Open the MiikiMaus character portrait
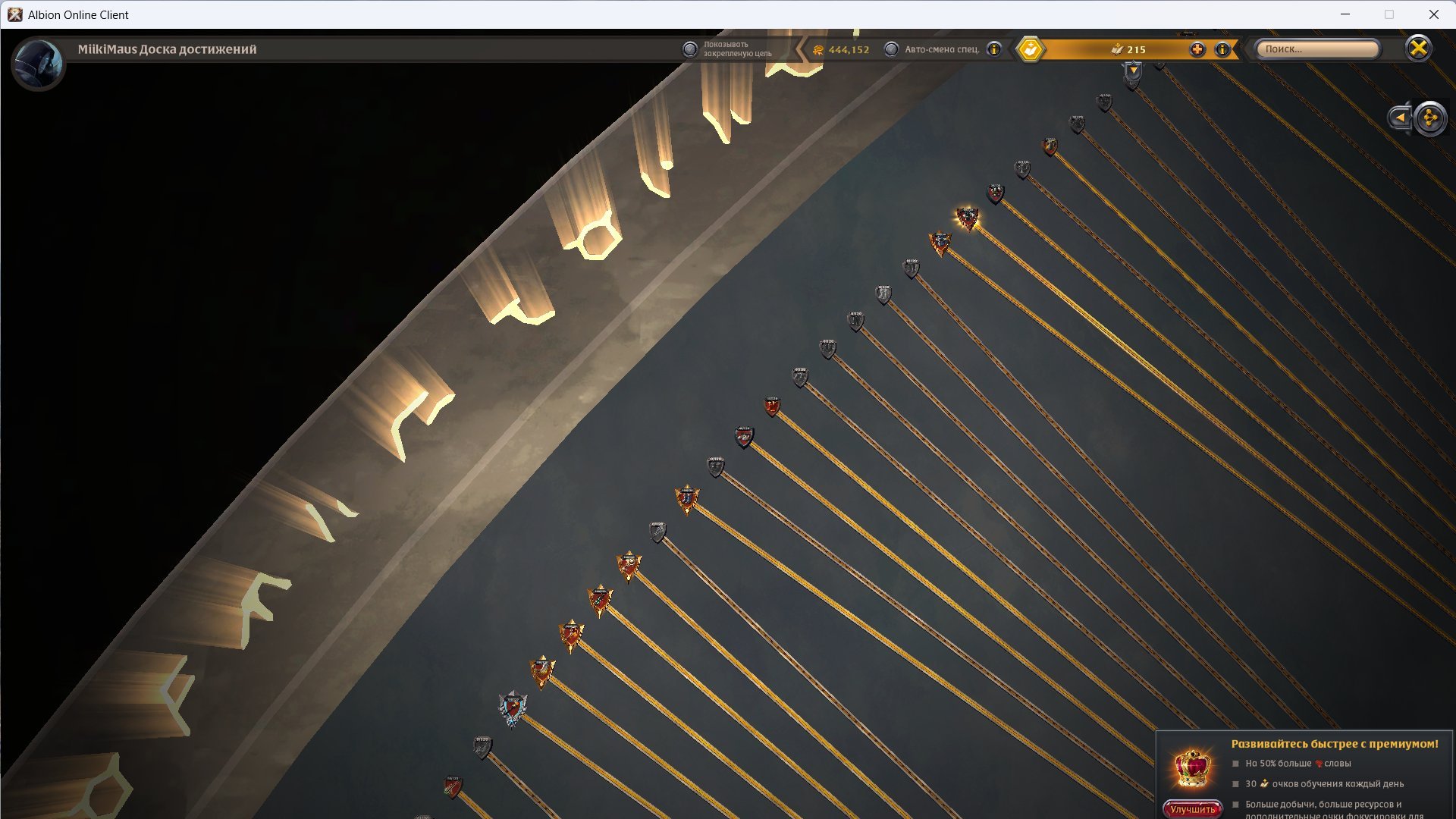This screenshot has width=1456, height=819. click(x=38, y=63)
